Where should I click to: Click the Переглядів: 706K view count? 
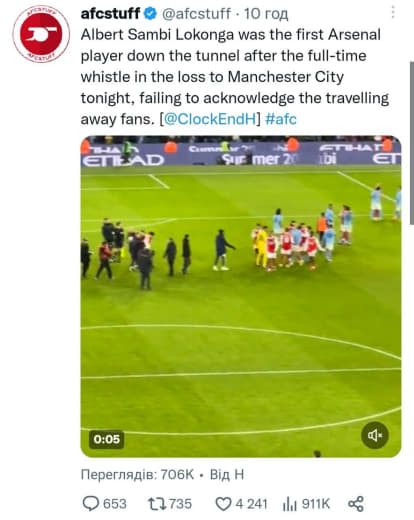pos(137,474)
